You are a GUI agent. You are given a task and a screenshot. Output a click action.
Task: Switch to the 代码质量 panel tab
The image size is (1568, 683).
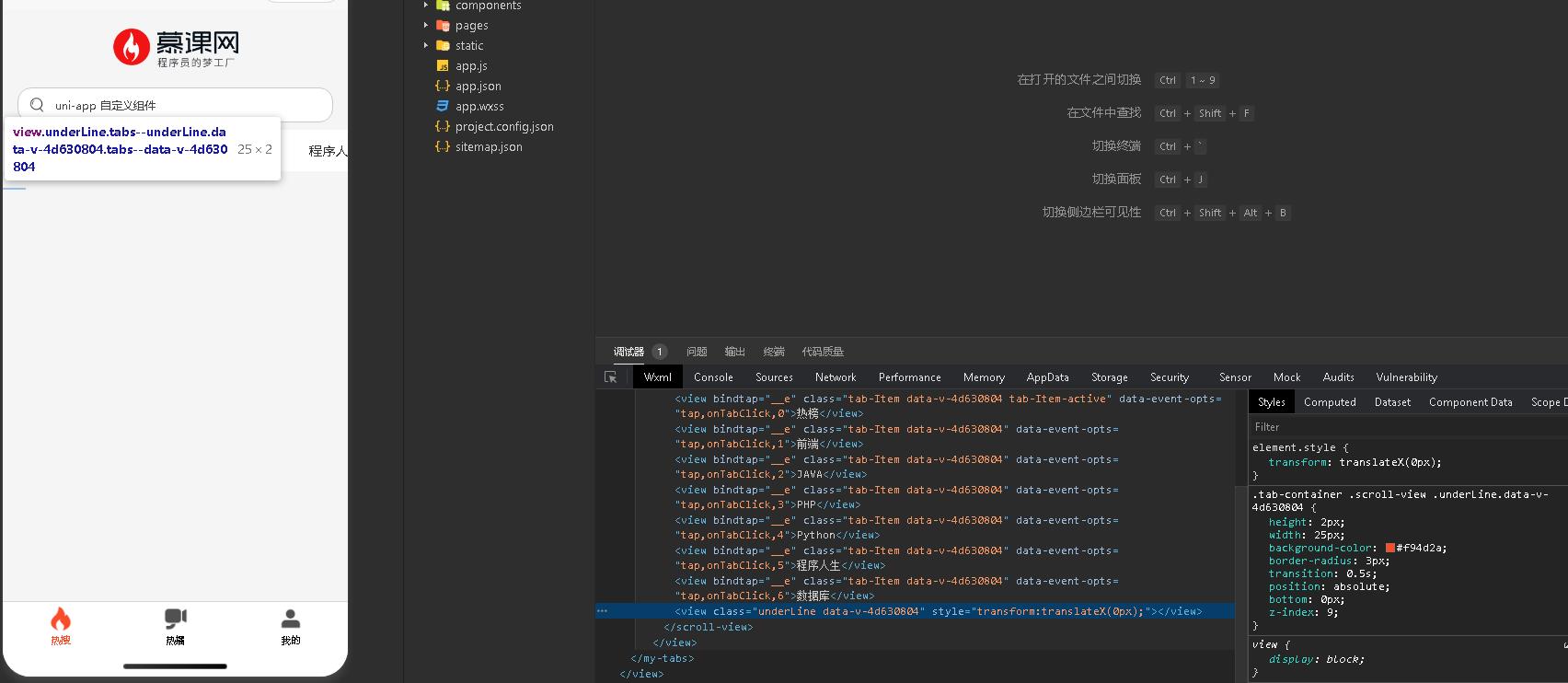click(823, 352)
